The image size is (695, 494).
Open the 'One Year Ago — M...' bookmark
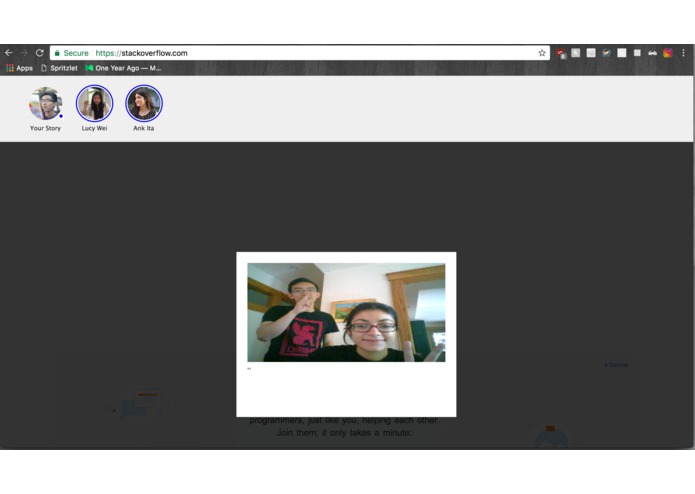point(123,68)
